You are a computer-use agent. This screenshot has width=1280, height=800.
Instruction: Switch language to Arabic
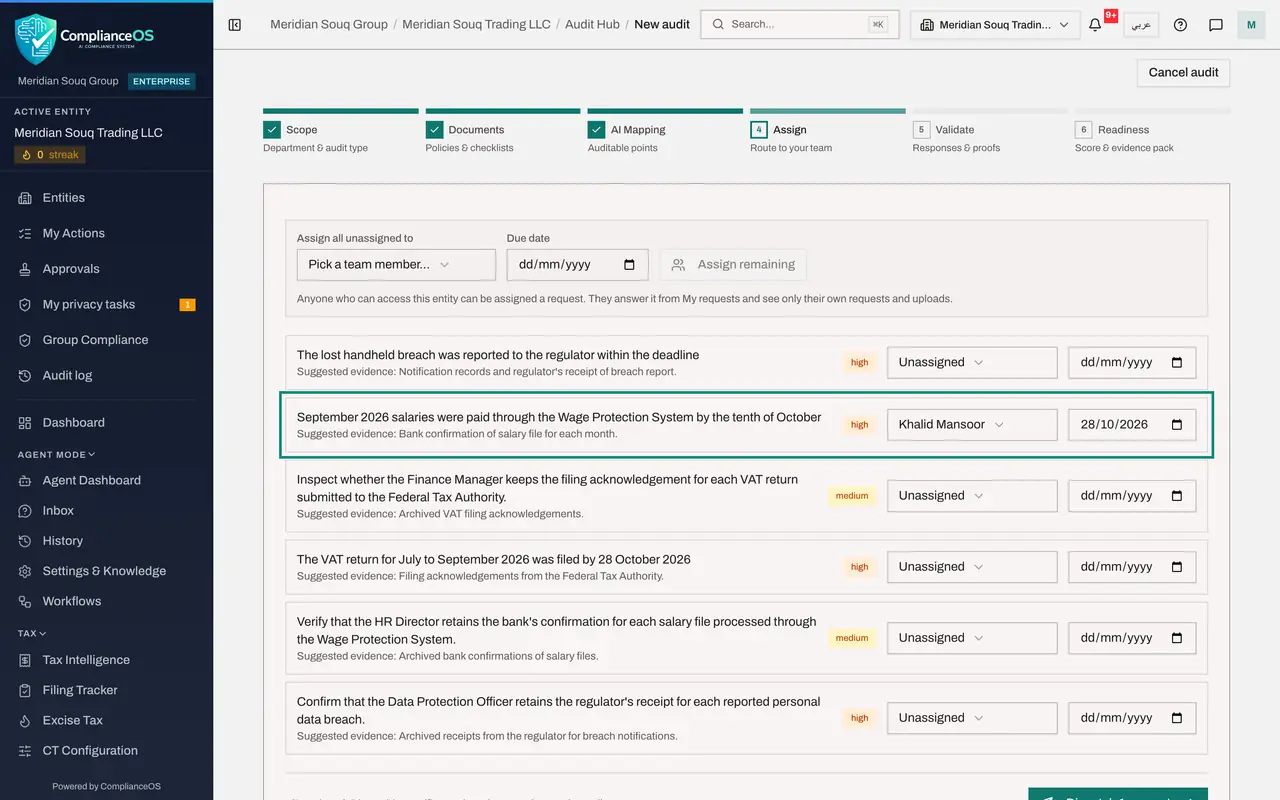tap(1141, 25)
